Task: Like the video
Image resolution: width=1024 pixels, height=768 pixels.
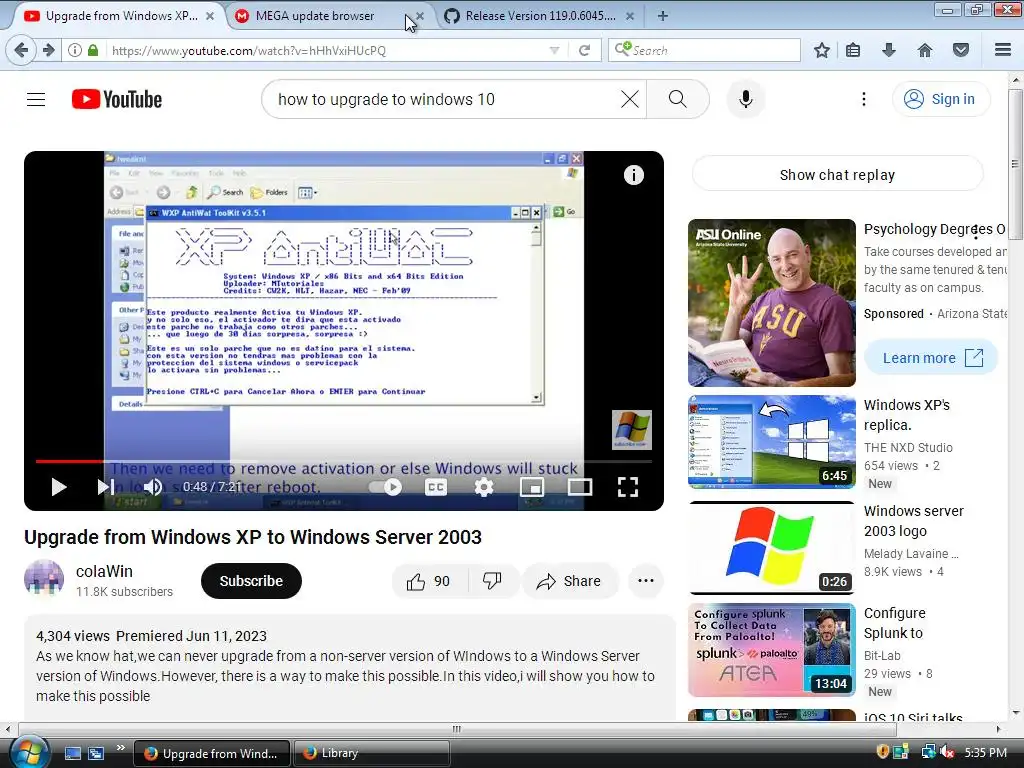Action: 428,581
